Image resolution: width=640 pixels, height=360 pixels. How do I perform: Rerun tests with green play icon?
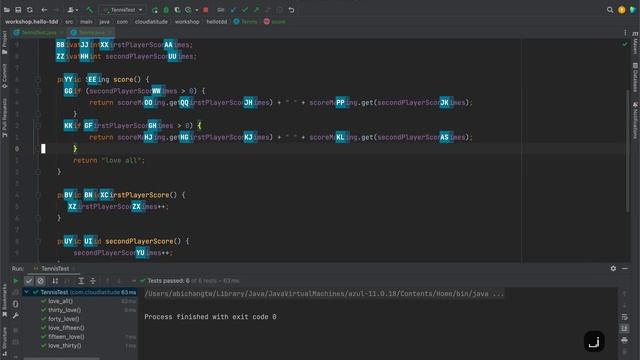16,281
